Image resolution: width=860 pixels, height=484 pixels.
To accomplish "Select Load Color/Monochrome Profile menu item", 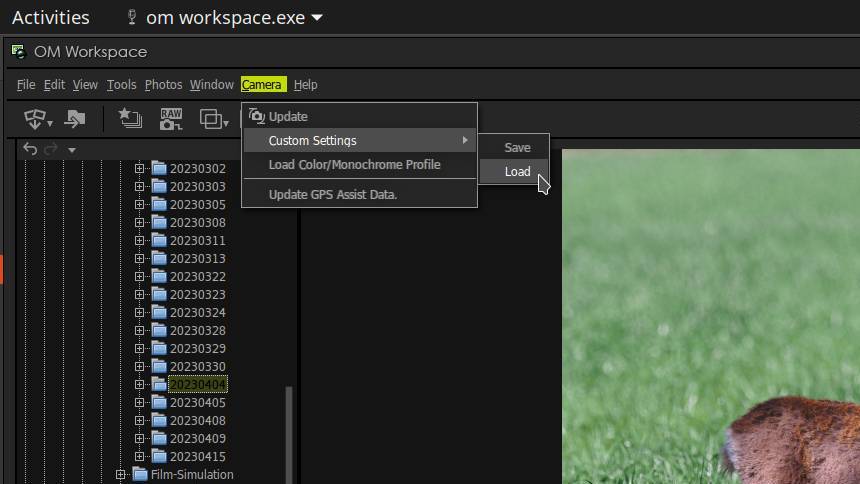I will 354,164.
